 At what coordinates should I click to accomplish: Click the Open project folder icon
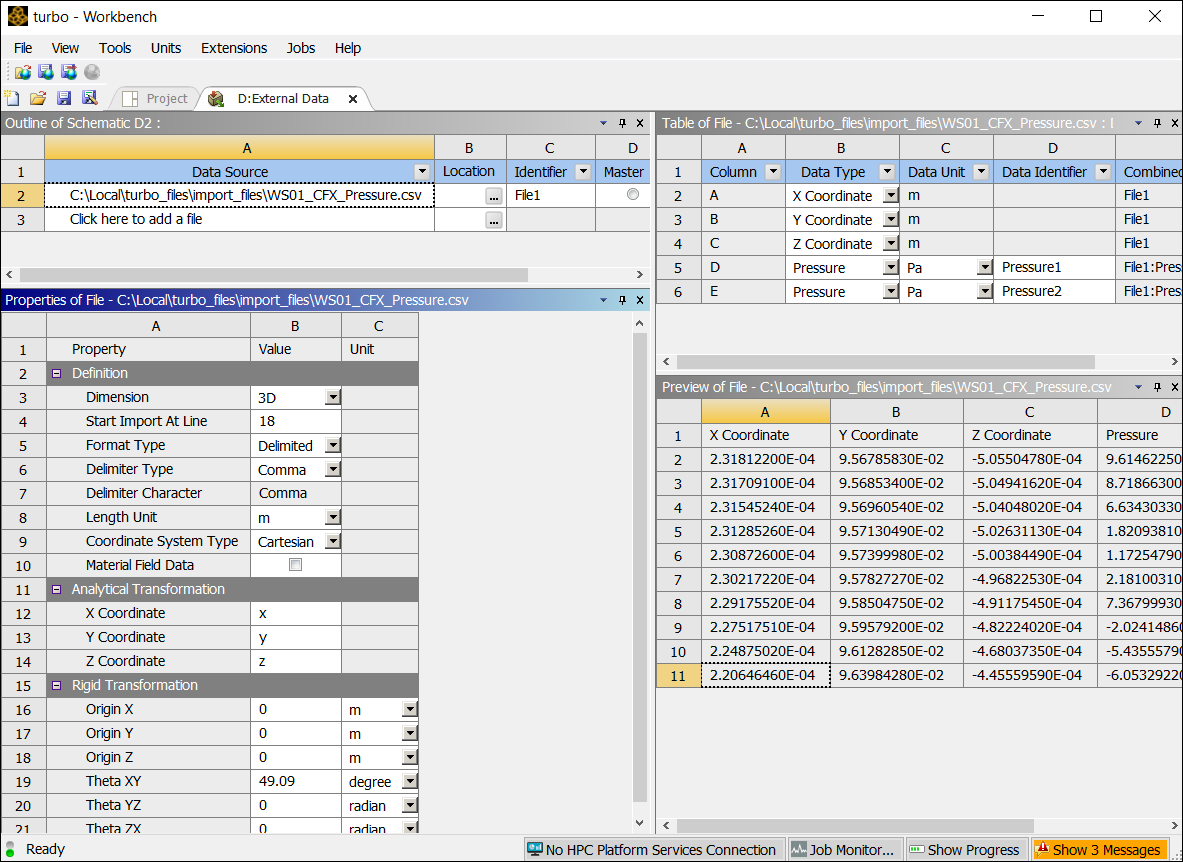tap(38, 98)
